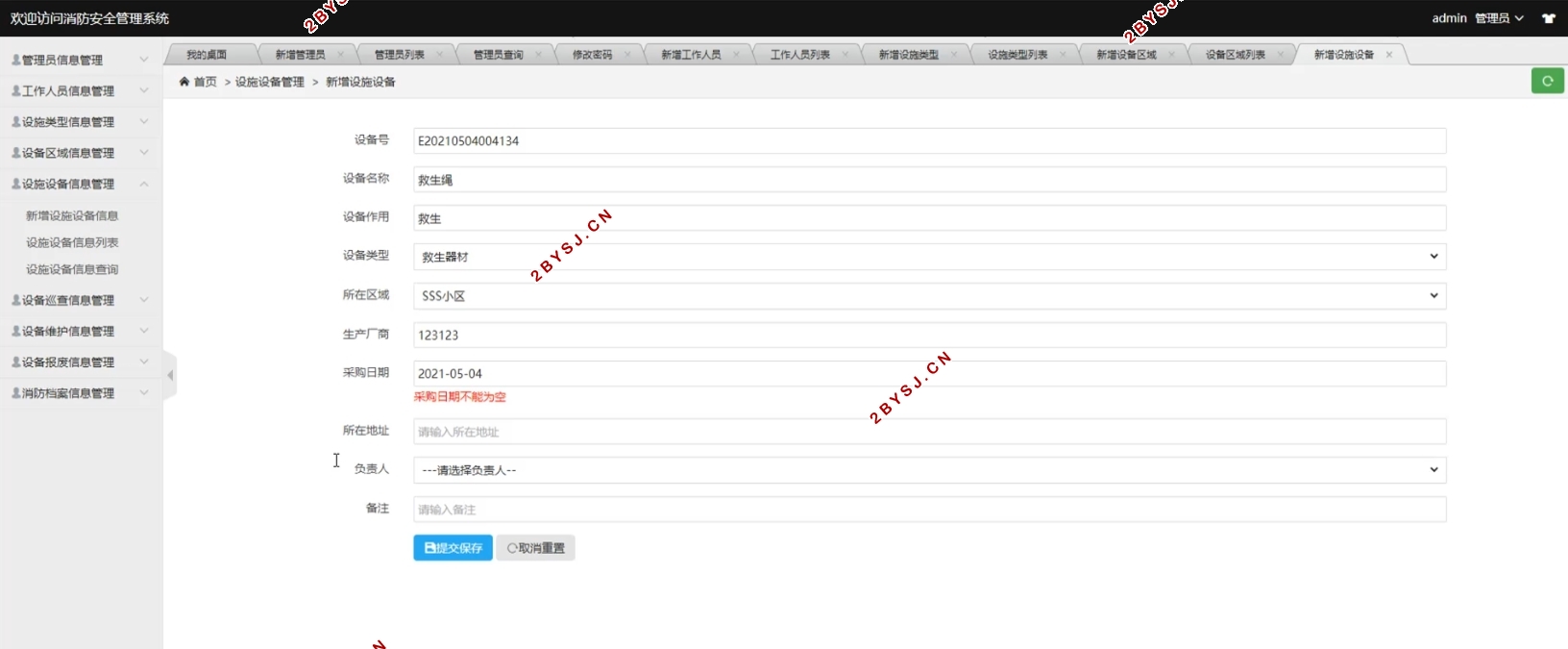This screenshot has width=1568, height=649.
Task: Close the 新增设施类型 tab
Action: [954, 55]
